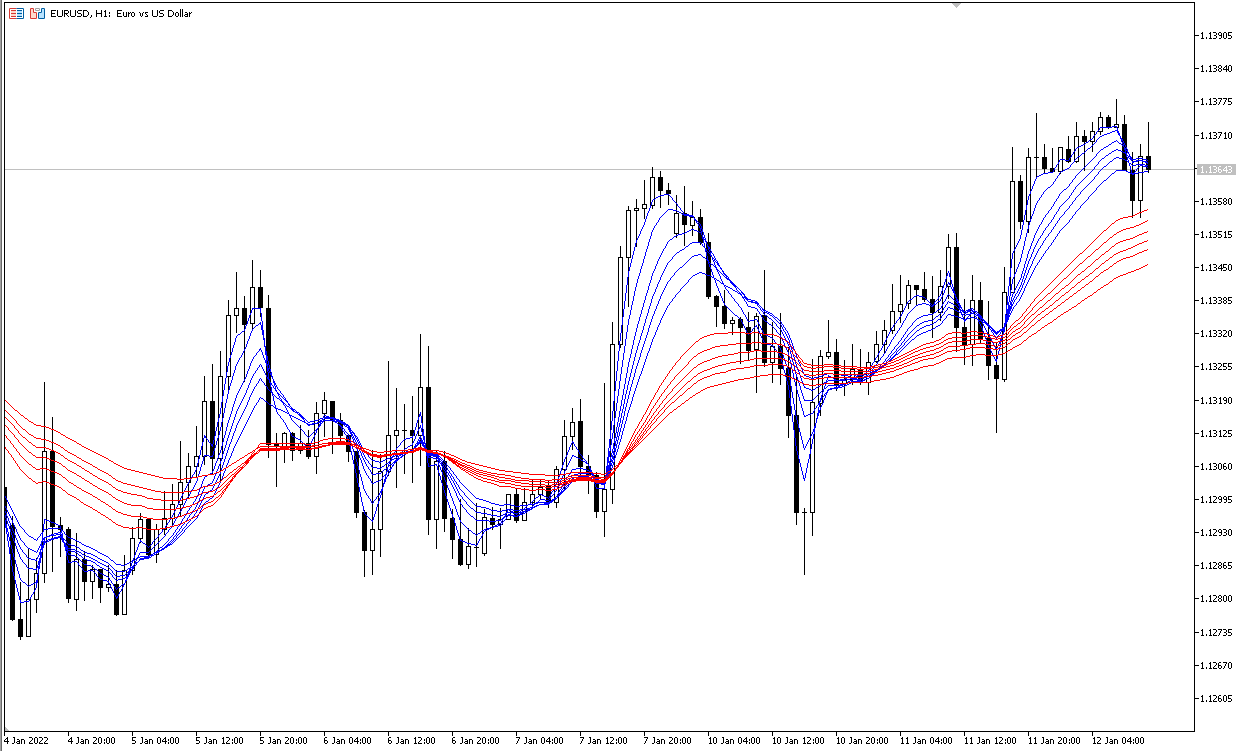
Task: Select the 12 Jan 04:00 time label
Action: pos(1116,741)
